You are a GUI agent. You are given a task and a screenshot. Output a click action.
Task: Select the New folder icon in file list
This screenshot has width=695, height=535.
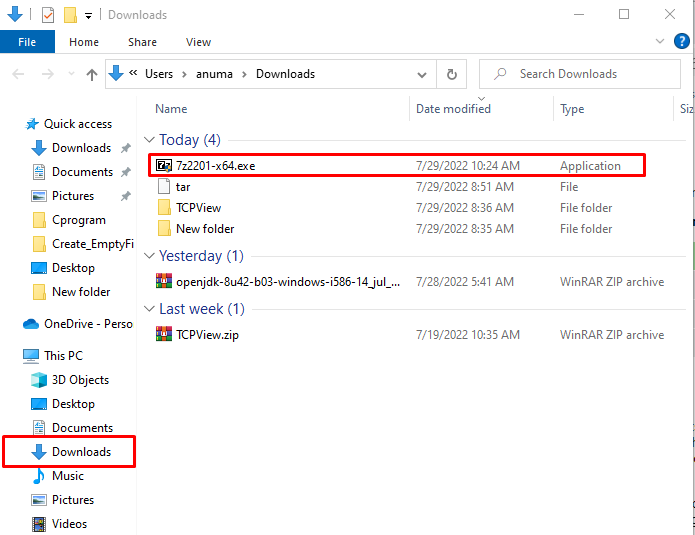pos(164,229)
